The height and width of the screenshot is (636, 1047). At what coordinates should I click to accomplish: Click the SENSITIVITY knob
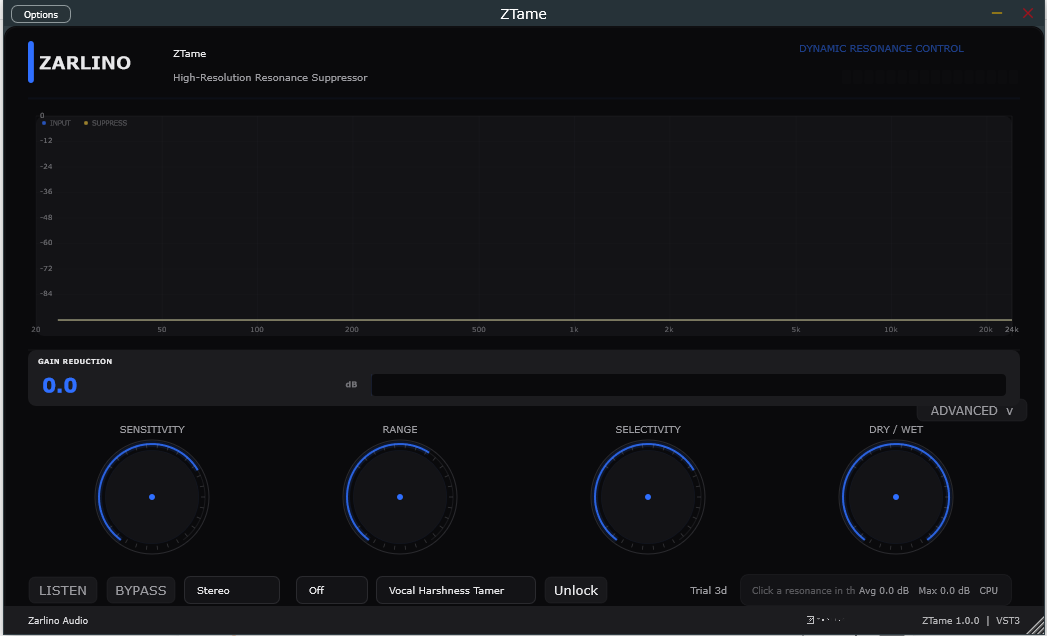tap(152, 497)
